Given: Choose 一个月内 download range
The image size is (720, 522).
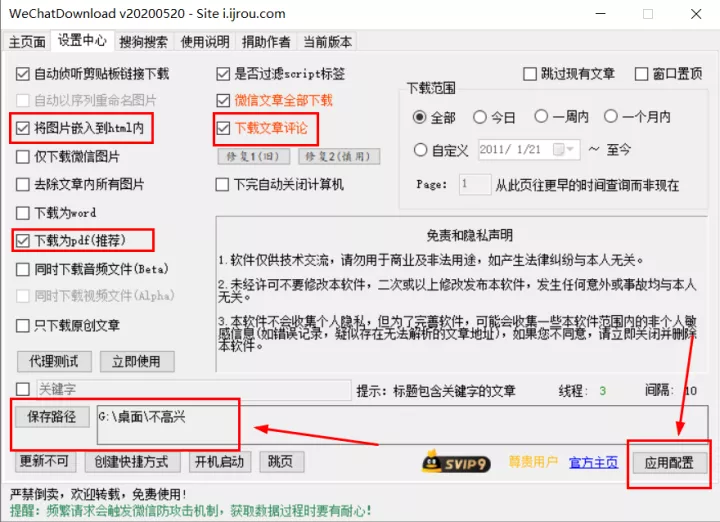Looking at the screenshot, I should point(611,116).
